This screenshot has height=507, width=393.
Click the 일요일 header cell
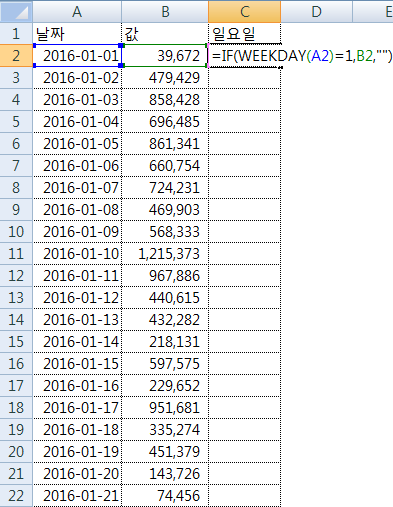coord(245,34)
